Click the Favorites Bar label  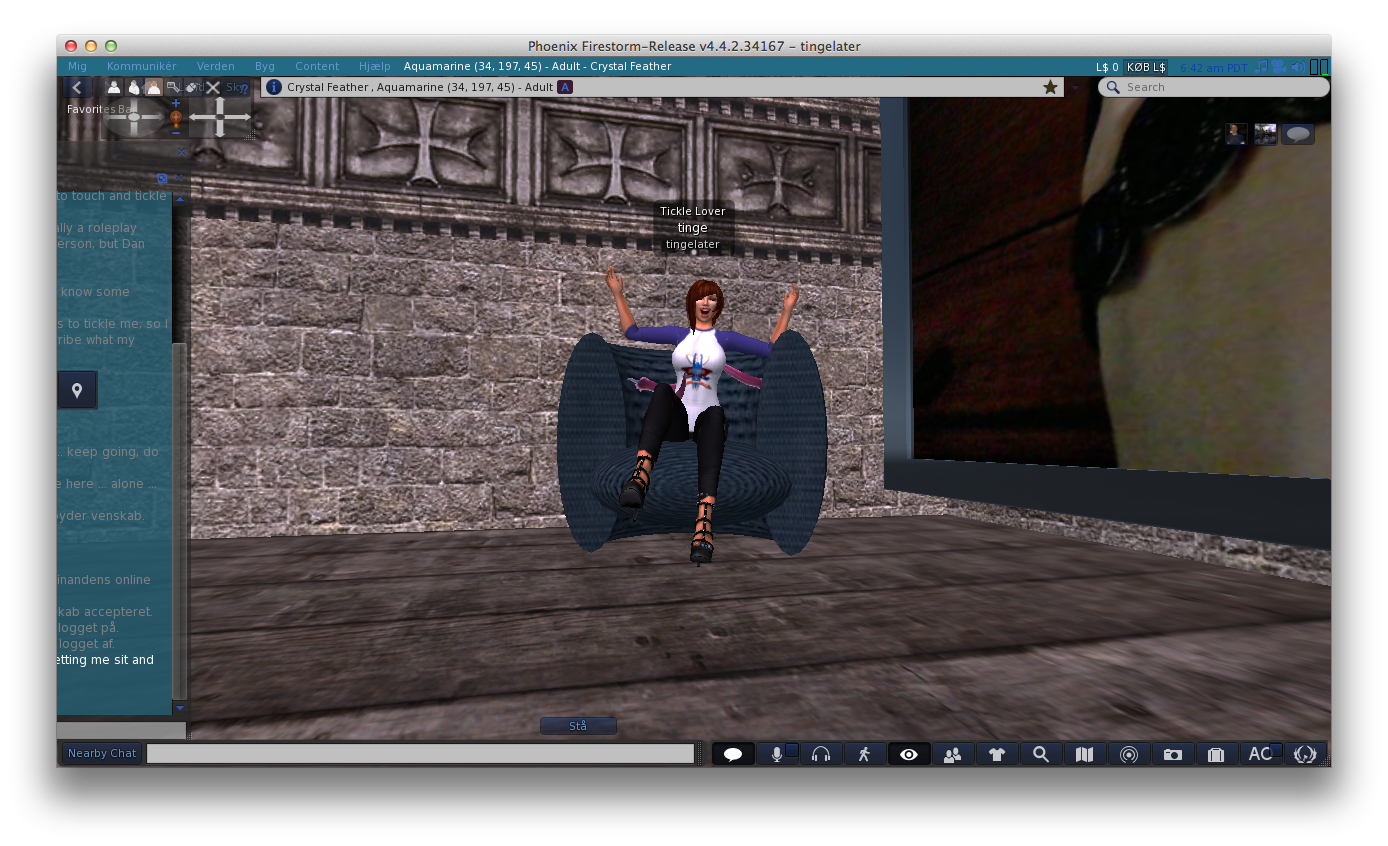click(x=101, y=109)
